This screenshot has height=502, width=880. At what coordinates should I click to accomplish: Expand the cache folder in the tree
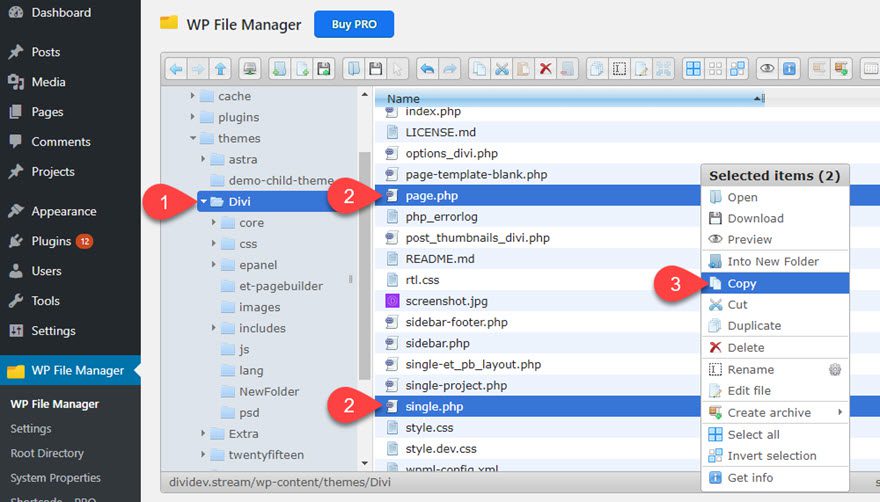pos(192,96)
